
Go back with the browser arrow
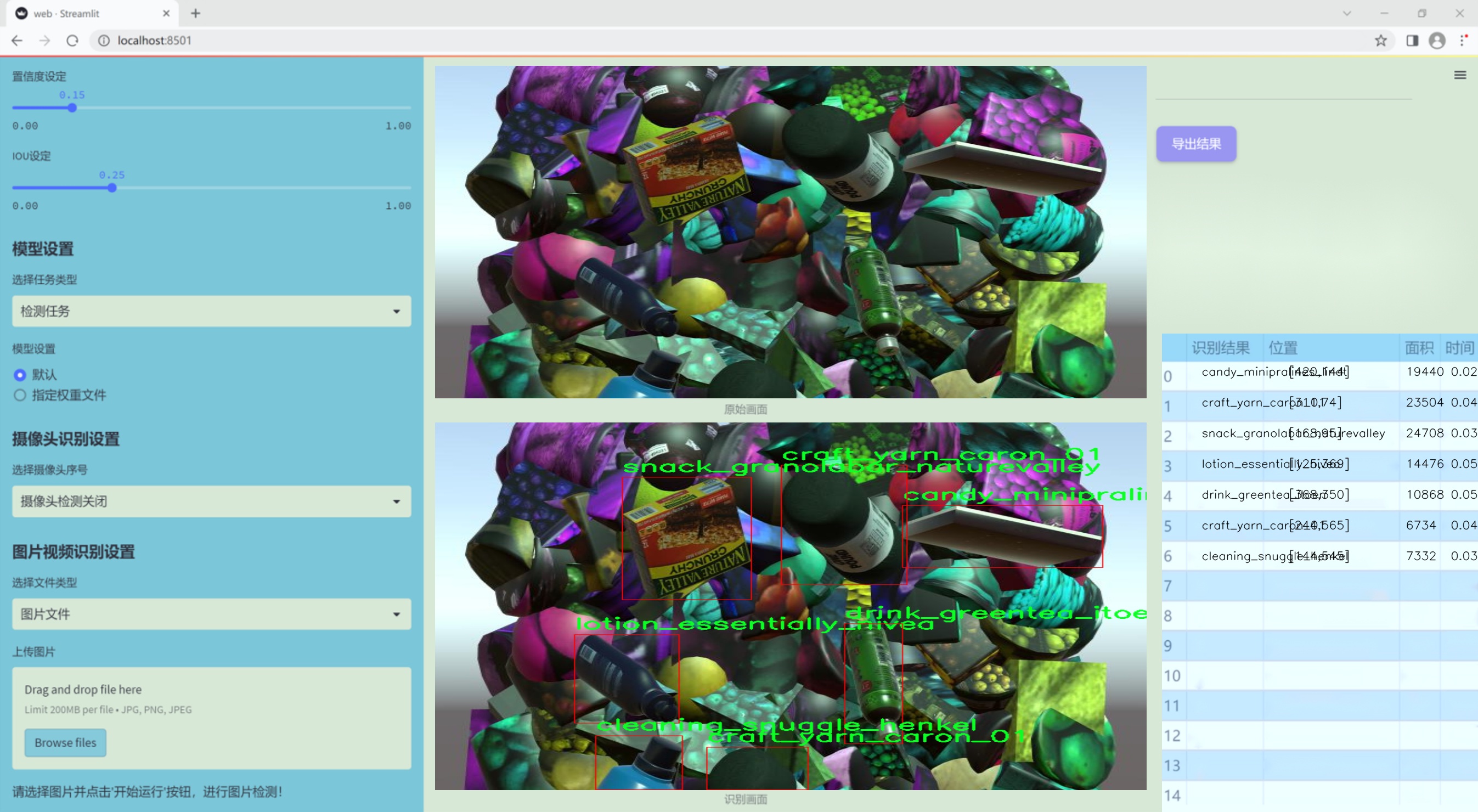(17, 41)
